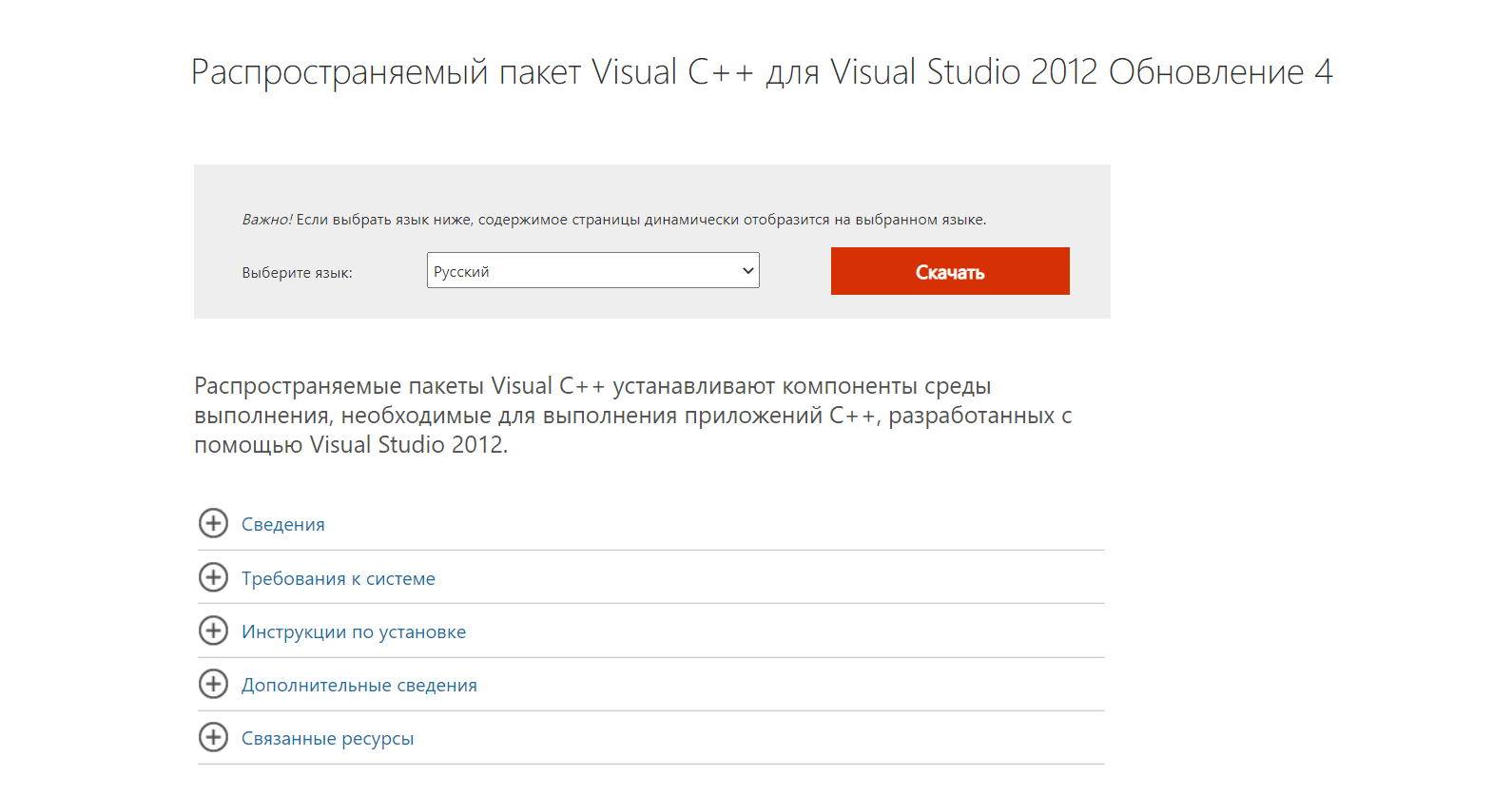Image resolution: width=1512 pixels, height=796 pixels.
Task: Click the plus icon beside Инструкции по установке
Action: click(213, 631)
